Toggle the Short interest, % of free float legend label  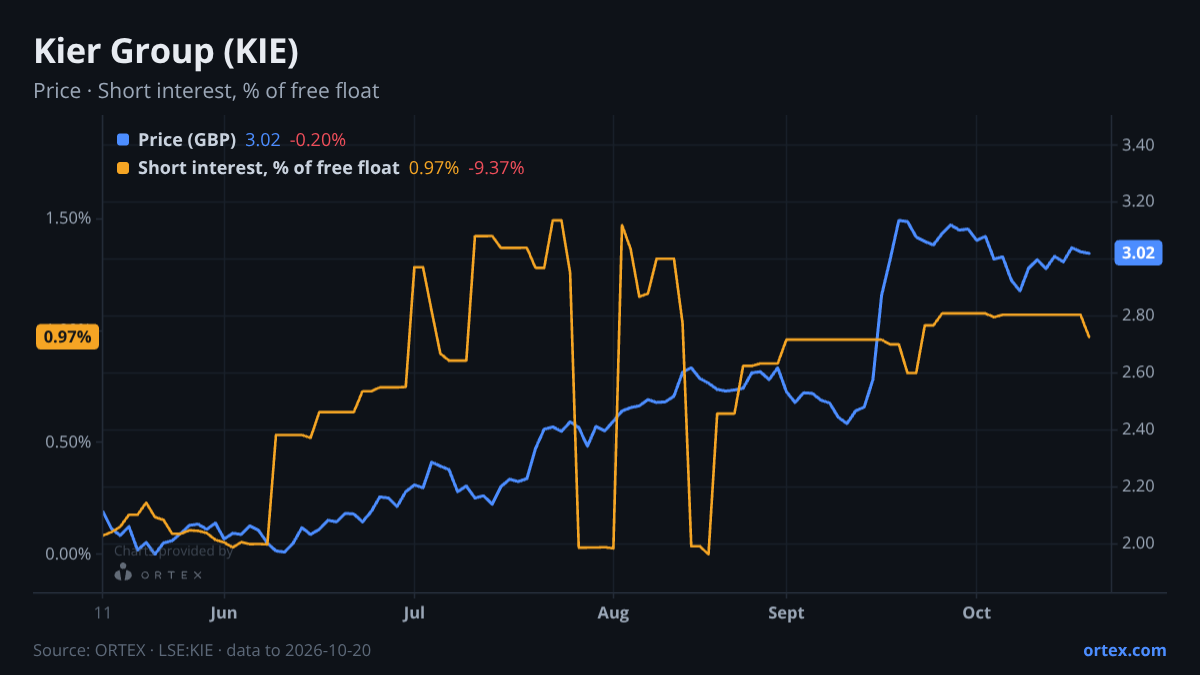268,168
